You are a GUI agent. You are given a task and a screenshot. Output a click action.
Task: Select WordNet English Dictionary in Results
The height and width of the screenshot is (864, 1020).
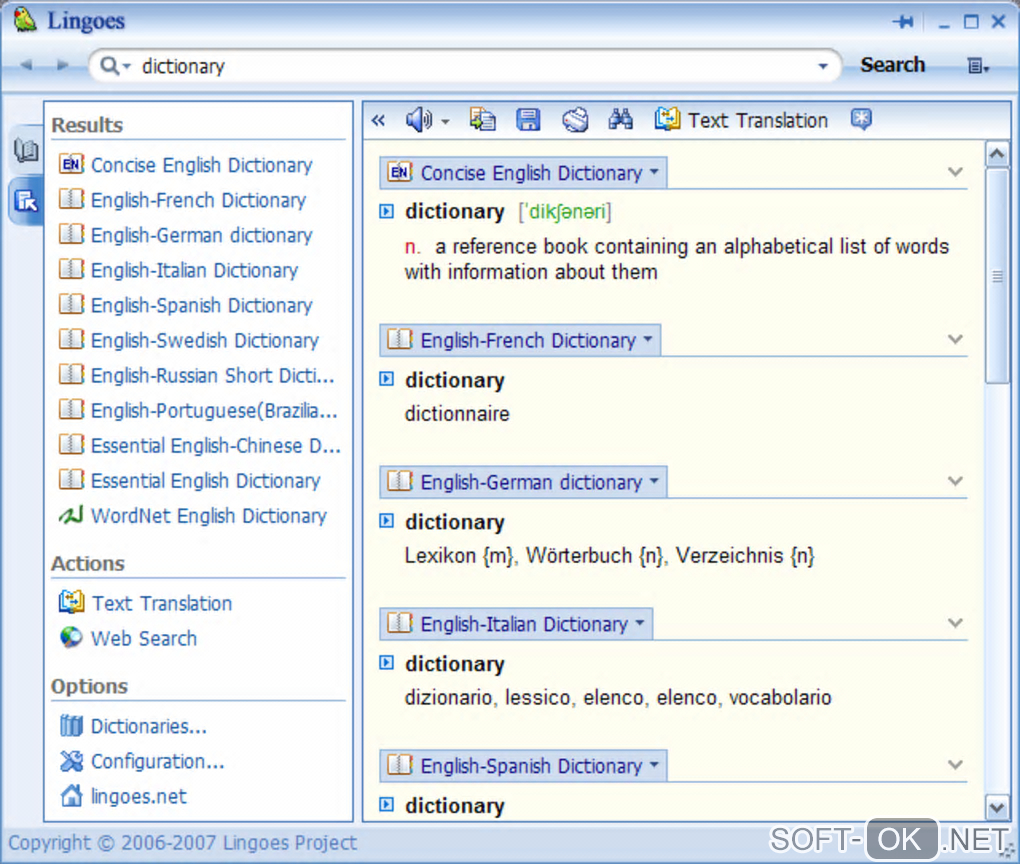coord(193,517)
